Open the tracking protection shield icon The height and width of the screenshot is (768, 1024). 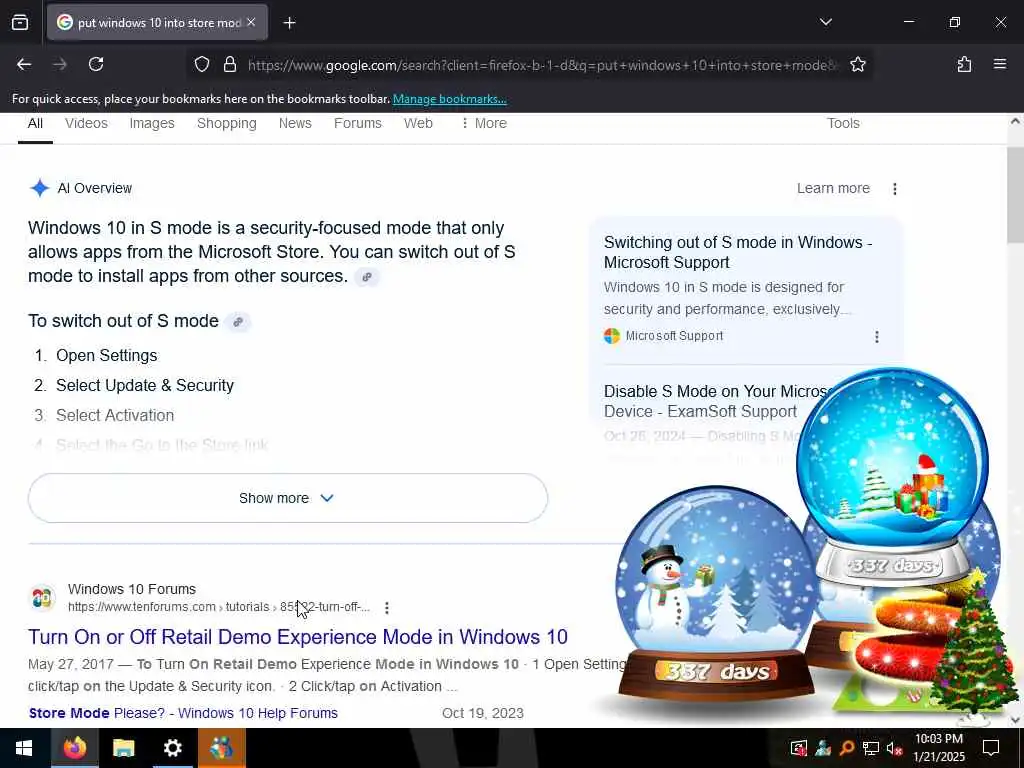[202, 64]
